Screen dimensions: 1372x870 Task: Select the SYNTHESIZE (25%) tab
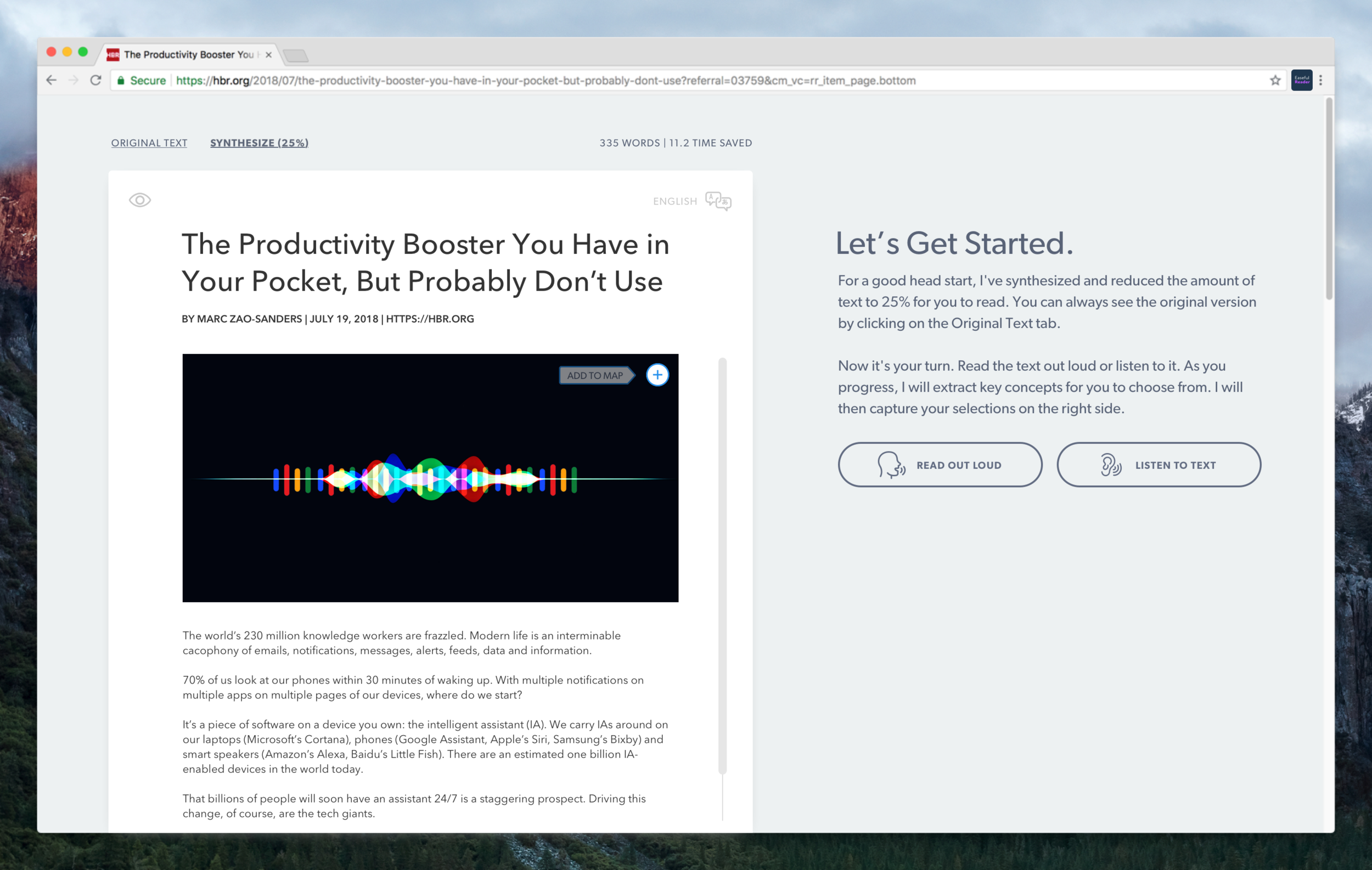point(259,143)
